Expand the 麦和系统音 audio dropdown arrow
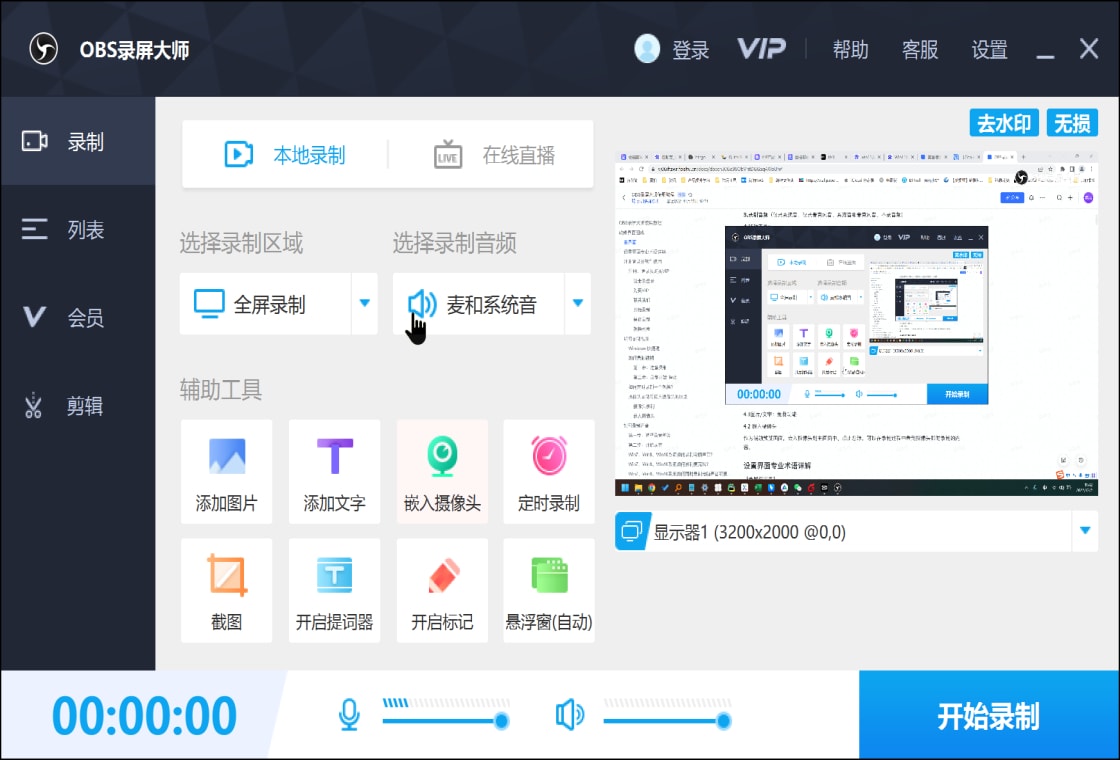Screen dimensions: 1120x760 (x=578, y=304)
